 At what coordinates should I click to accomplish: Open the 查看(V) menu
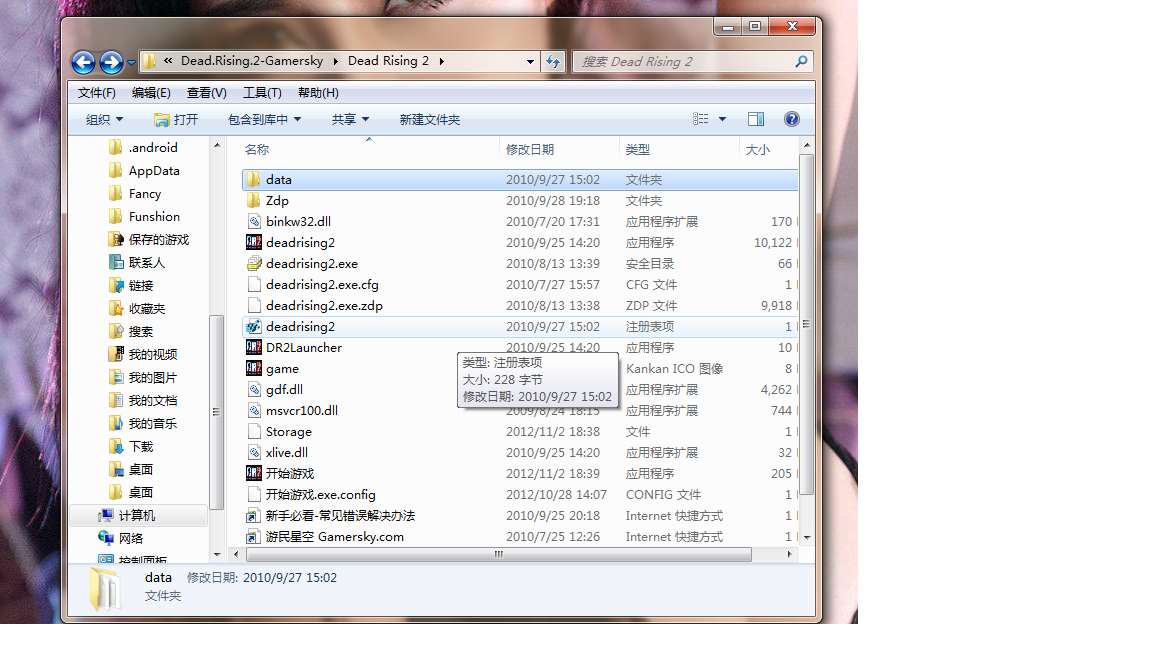206,93
